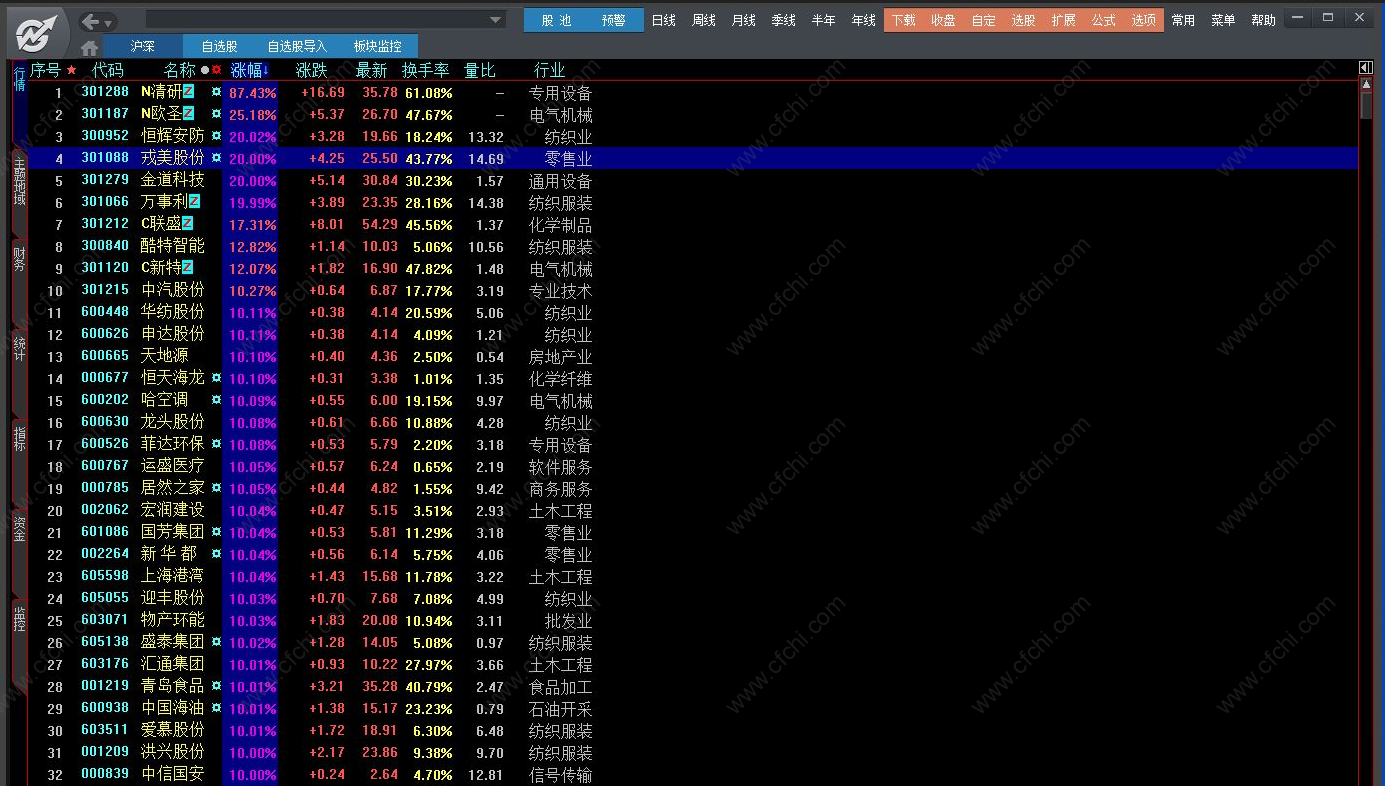
Task: Click the cyan marker icon on 恒天海龙 row
Action: tap(216, 377)
